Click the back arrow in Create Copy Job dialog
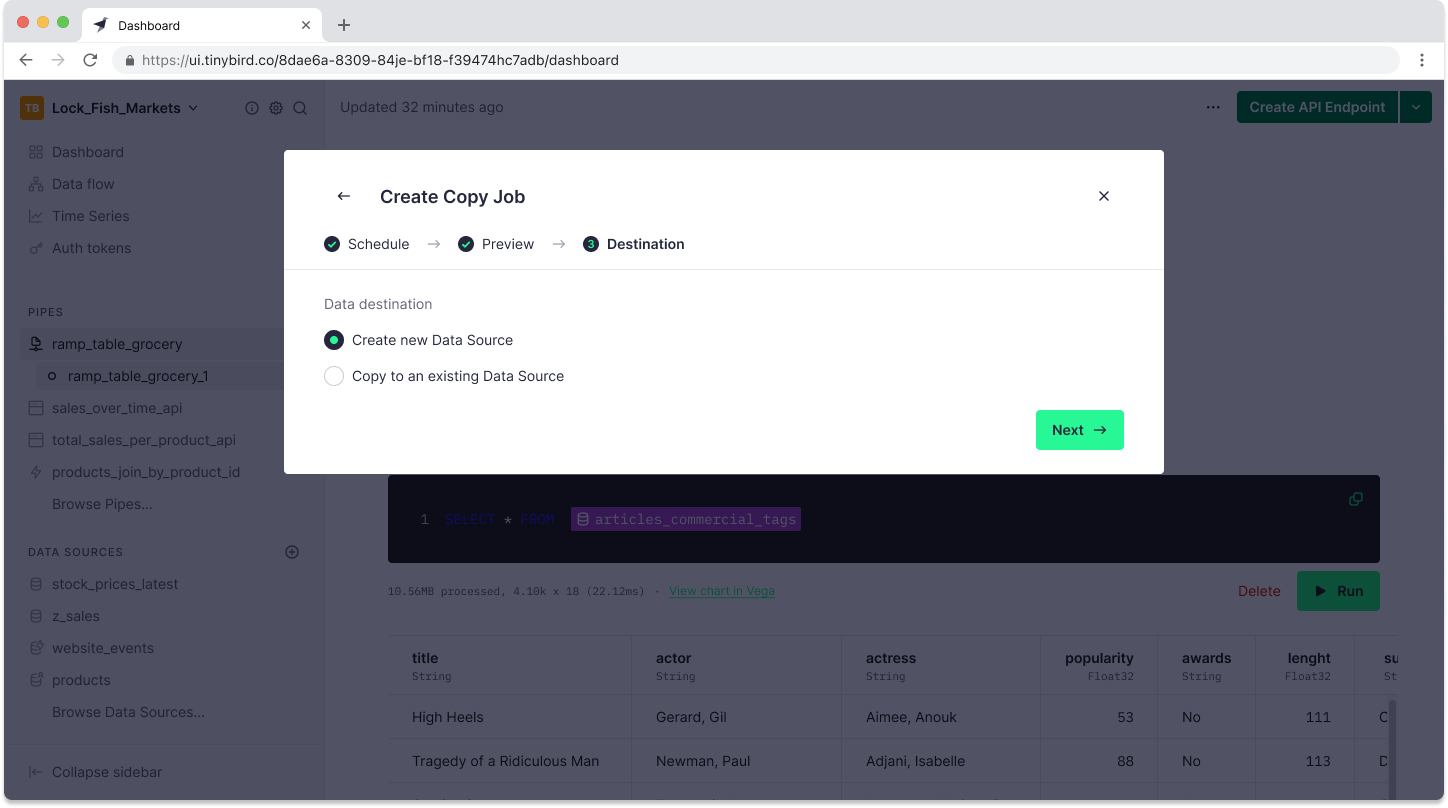 [344, 196]
